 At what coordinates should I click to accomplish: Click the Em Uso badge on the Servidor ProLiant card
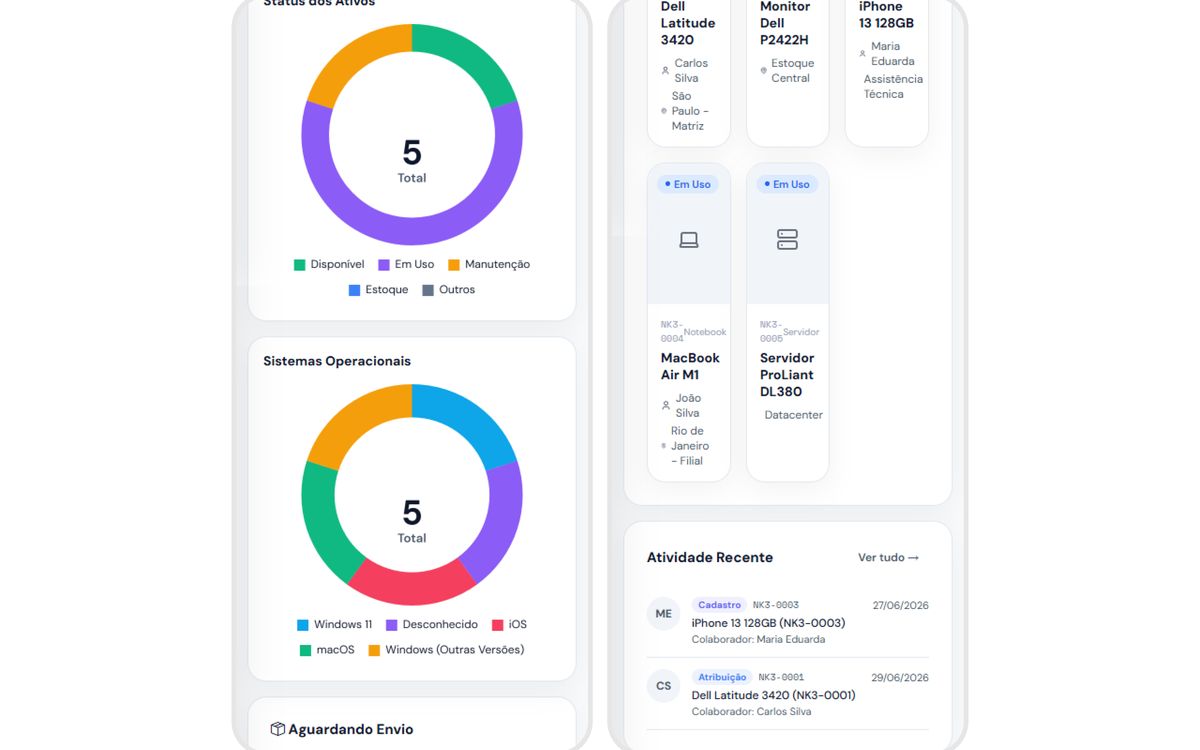787,184
